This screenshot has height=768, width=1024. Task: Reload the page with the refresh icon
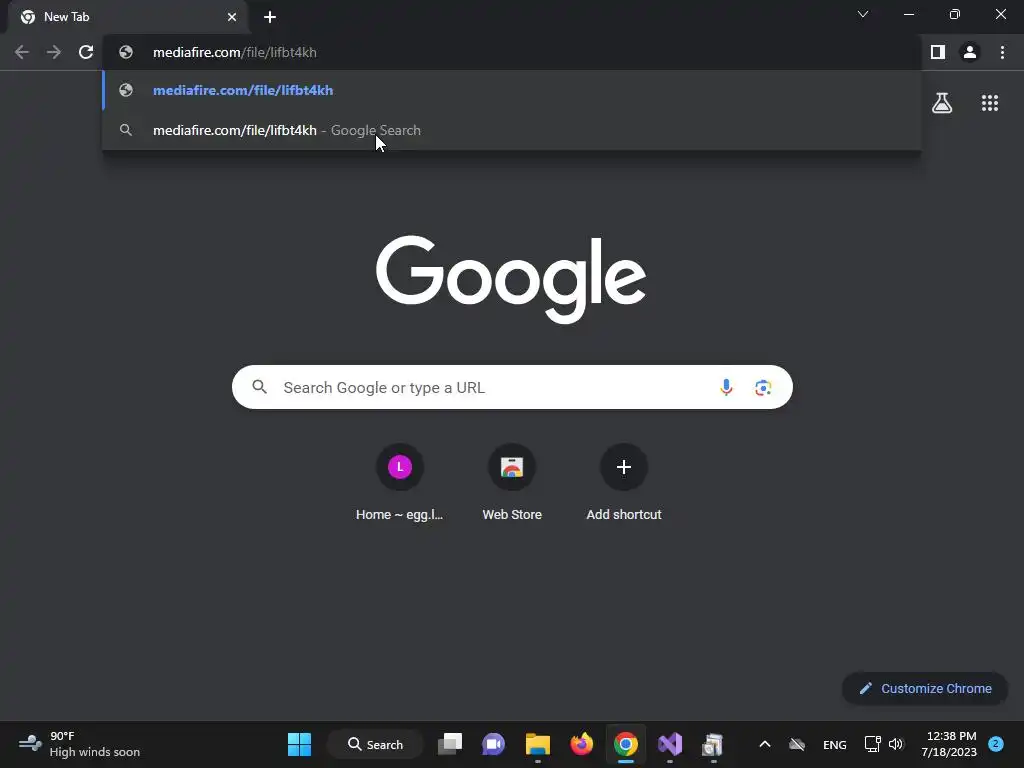pyautogui.click(x=86, y=52)
